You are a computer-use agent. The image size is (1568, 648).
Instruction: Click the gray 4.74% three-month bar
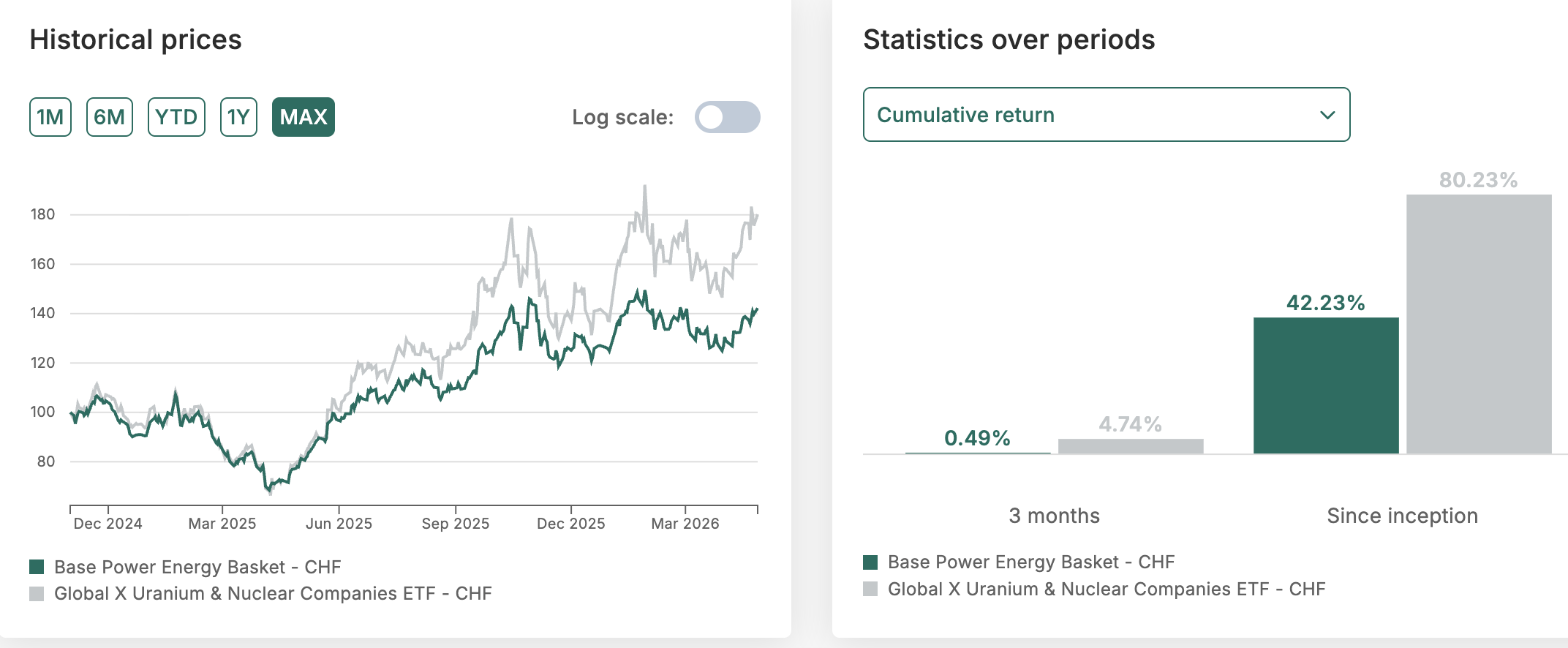pyautogui.click(x=1130, y=446)
